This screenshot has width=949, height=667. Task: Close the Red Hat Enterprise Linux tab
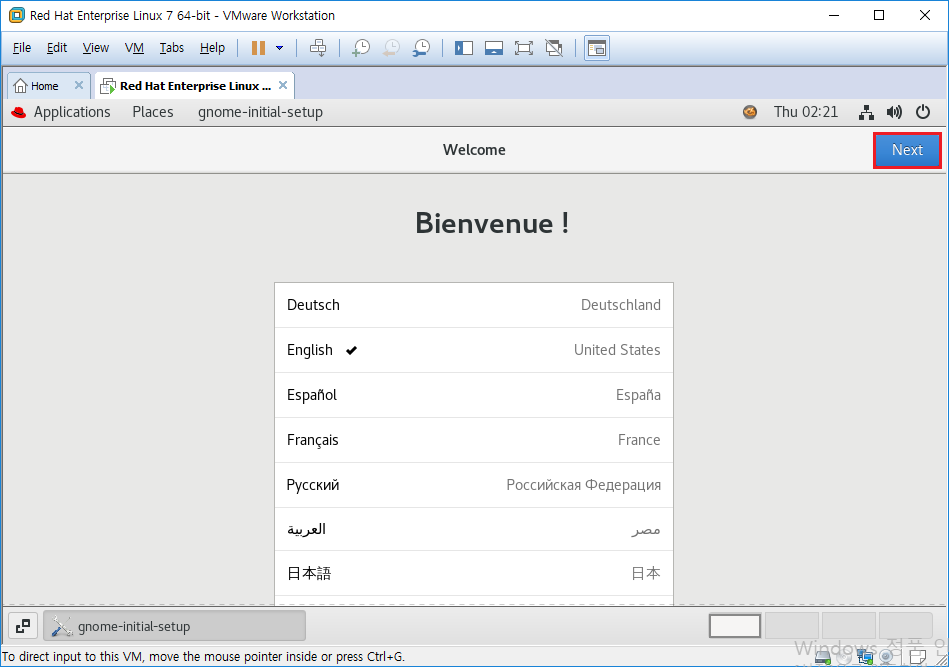[x=283, y=85]
